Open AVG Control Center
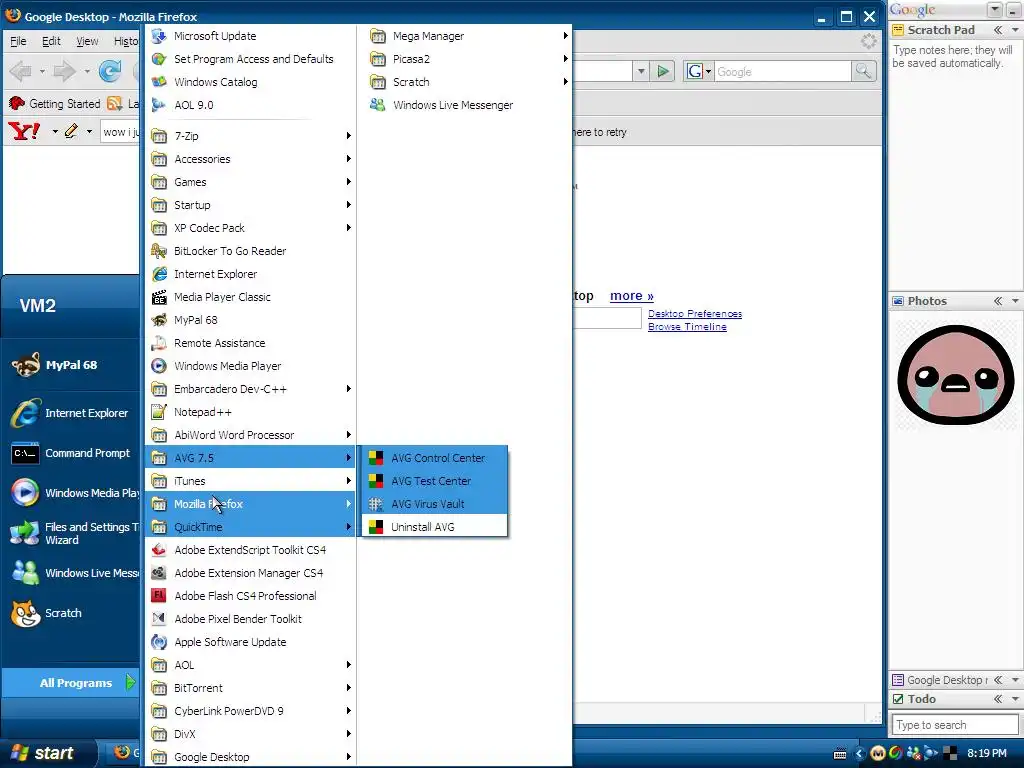 point(435,458)
